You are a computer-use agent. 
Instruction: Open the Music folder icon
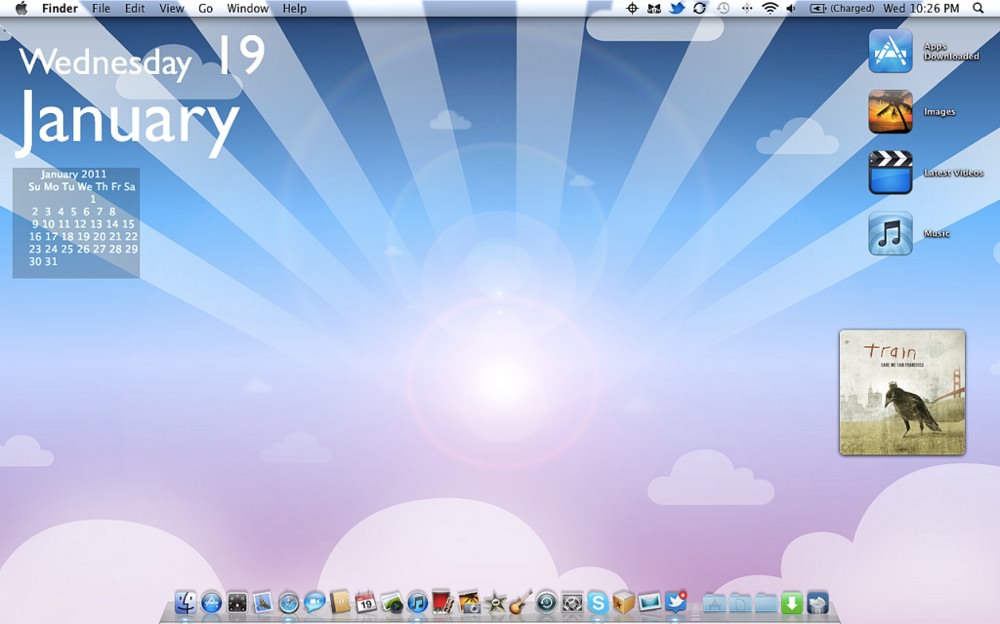[x=890, y=234]
